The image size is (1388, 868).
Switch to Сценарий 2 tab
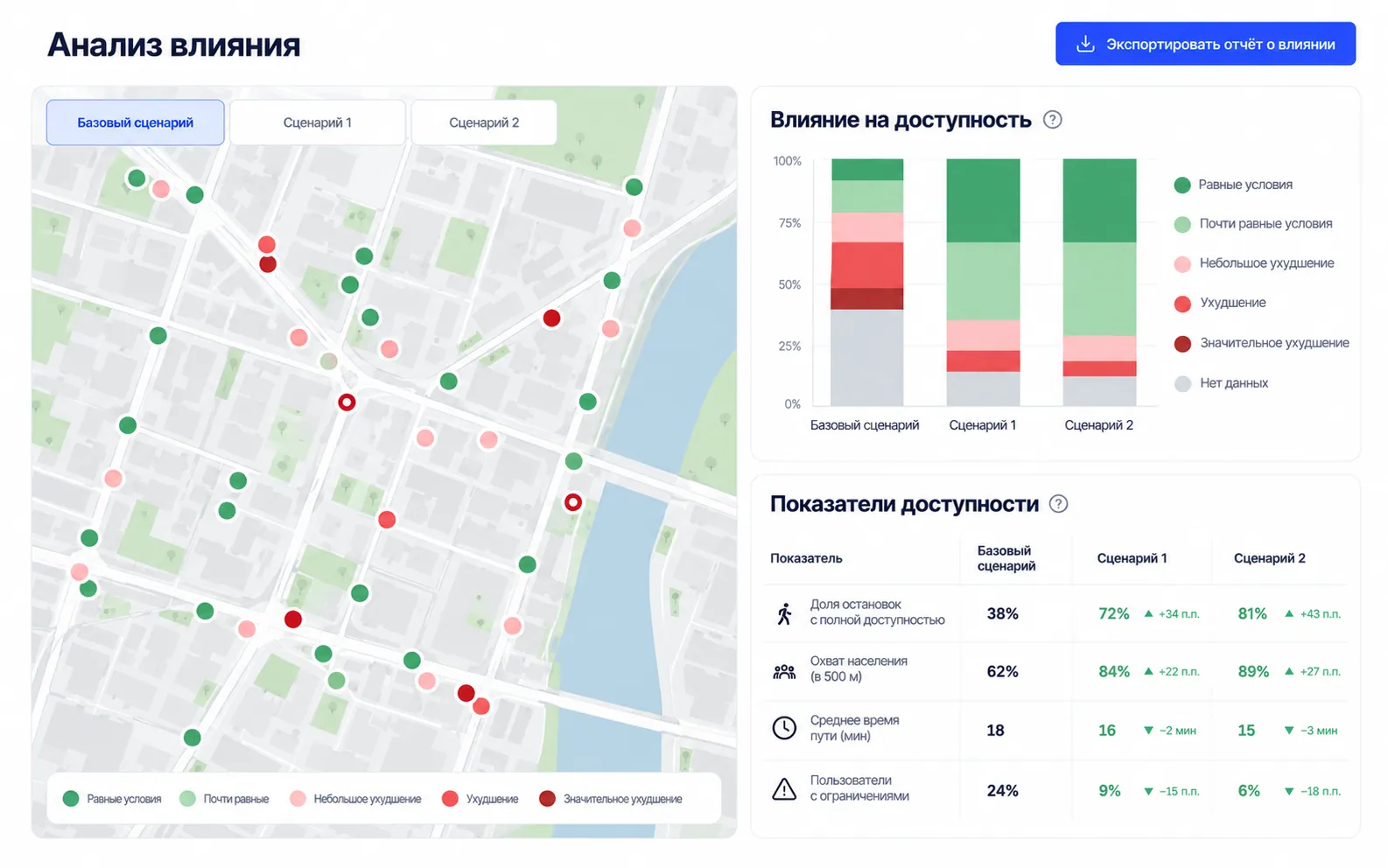click(x=484, y=122)
